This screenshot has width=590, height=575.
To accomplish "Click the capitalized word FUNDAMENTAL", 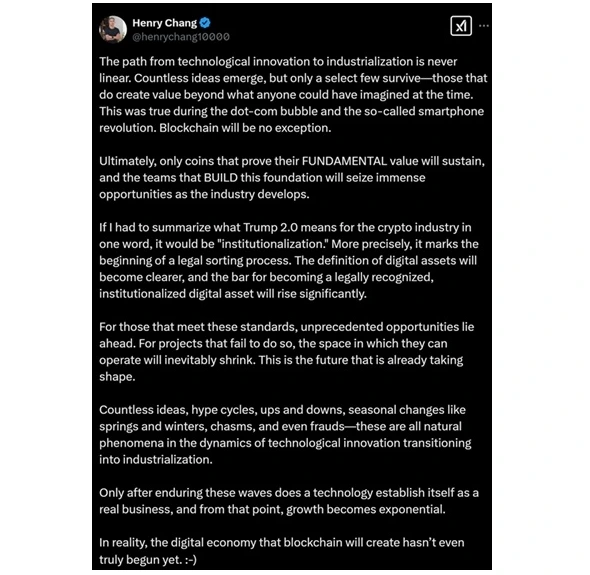I will coord(344,161).
